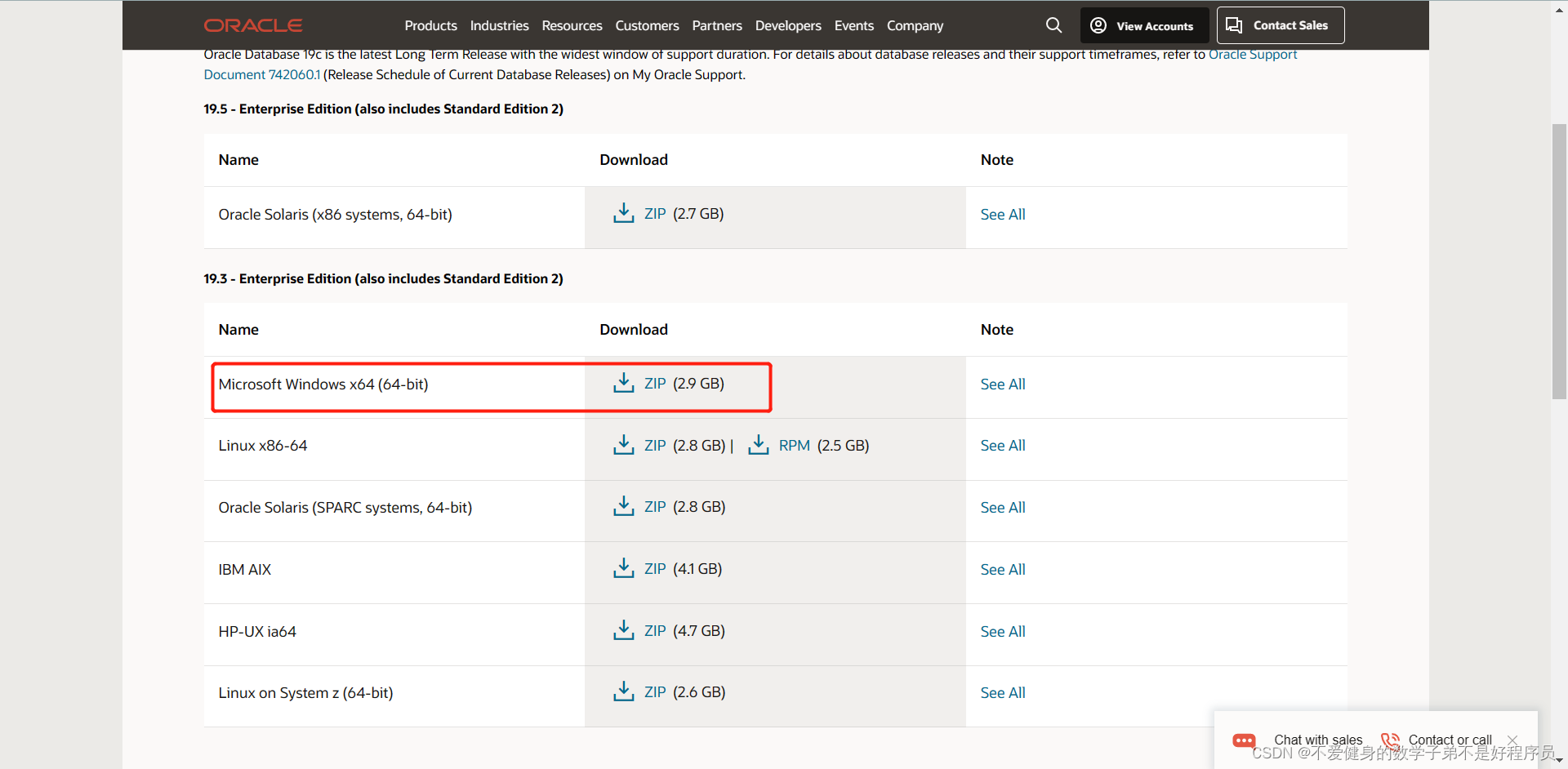Select Linux on System z (64-bit) text
Viewport: 1568px width, 769px height.
pos(305,692)
